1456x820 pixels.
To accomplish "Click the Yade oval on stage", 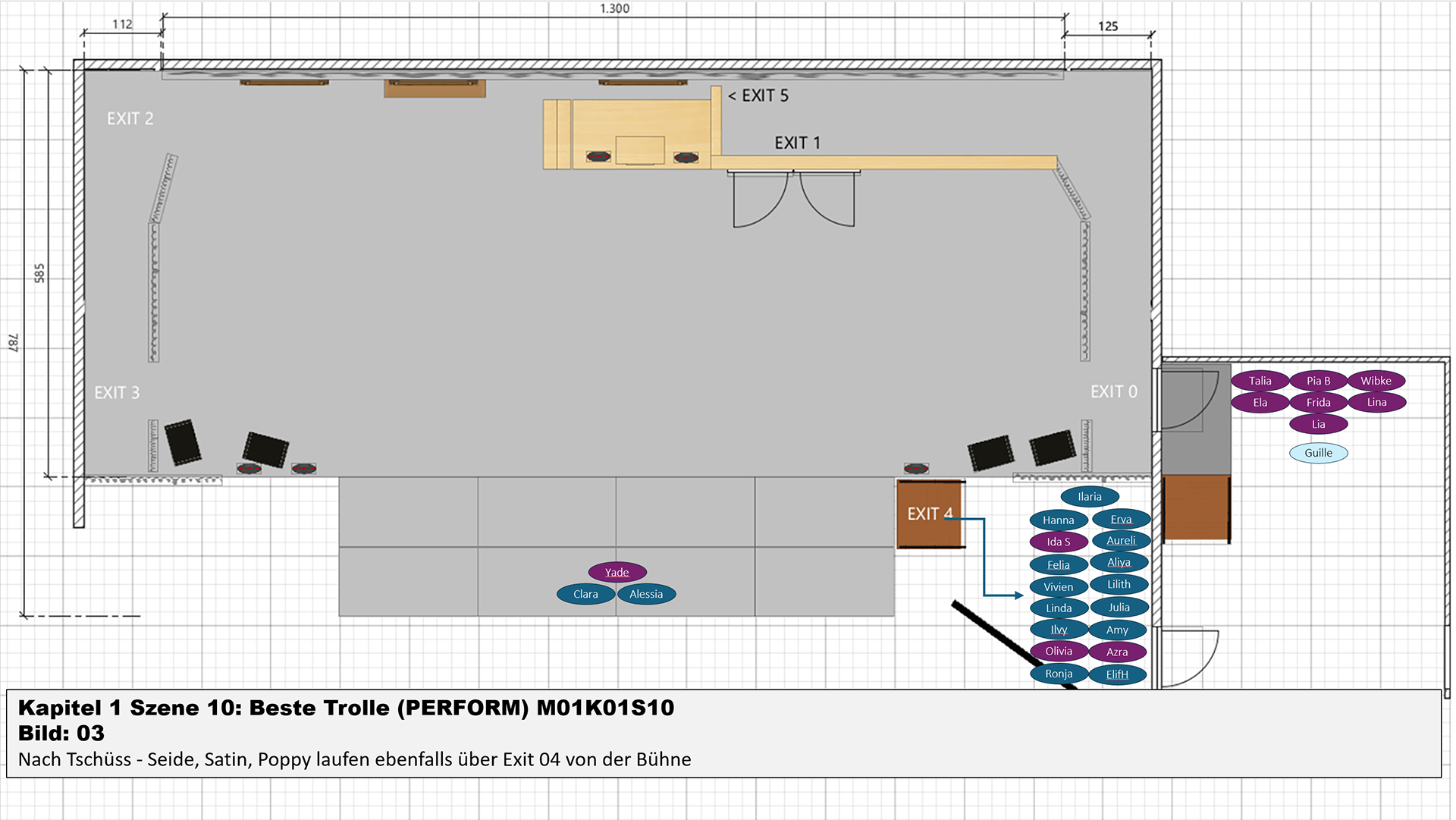I will coord(617,572).
